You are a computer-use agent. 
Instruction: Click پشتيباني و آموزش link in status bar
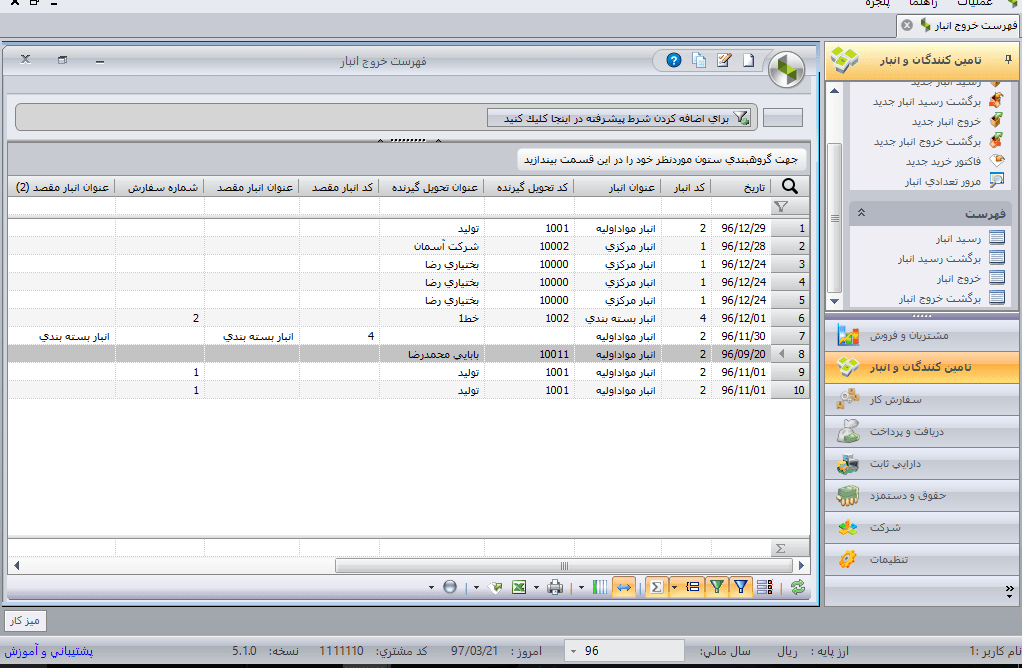(49, 650)
